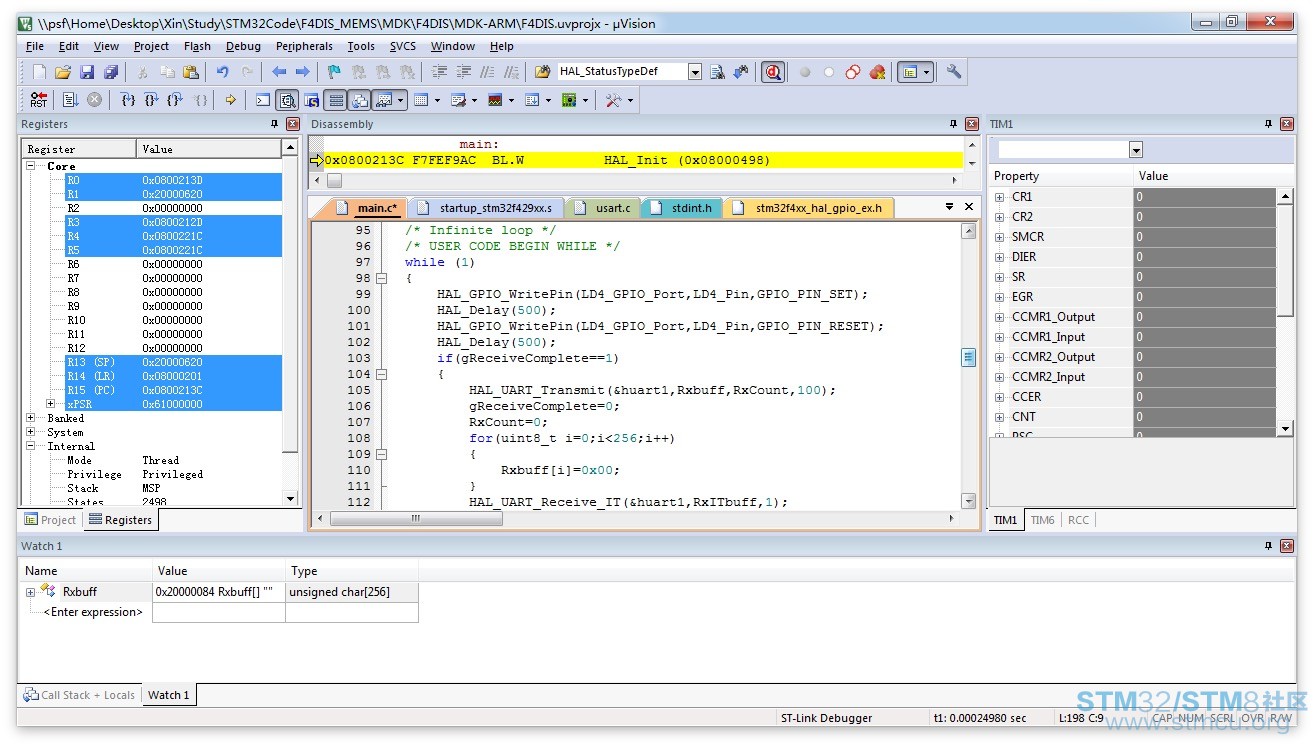The height and width of the screenshot is (747, 1314).
Task: Step over the current line
Action: click(151, 100)
